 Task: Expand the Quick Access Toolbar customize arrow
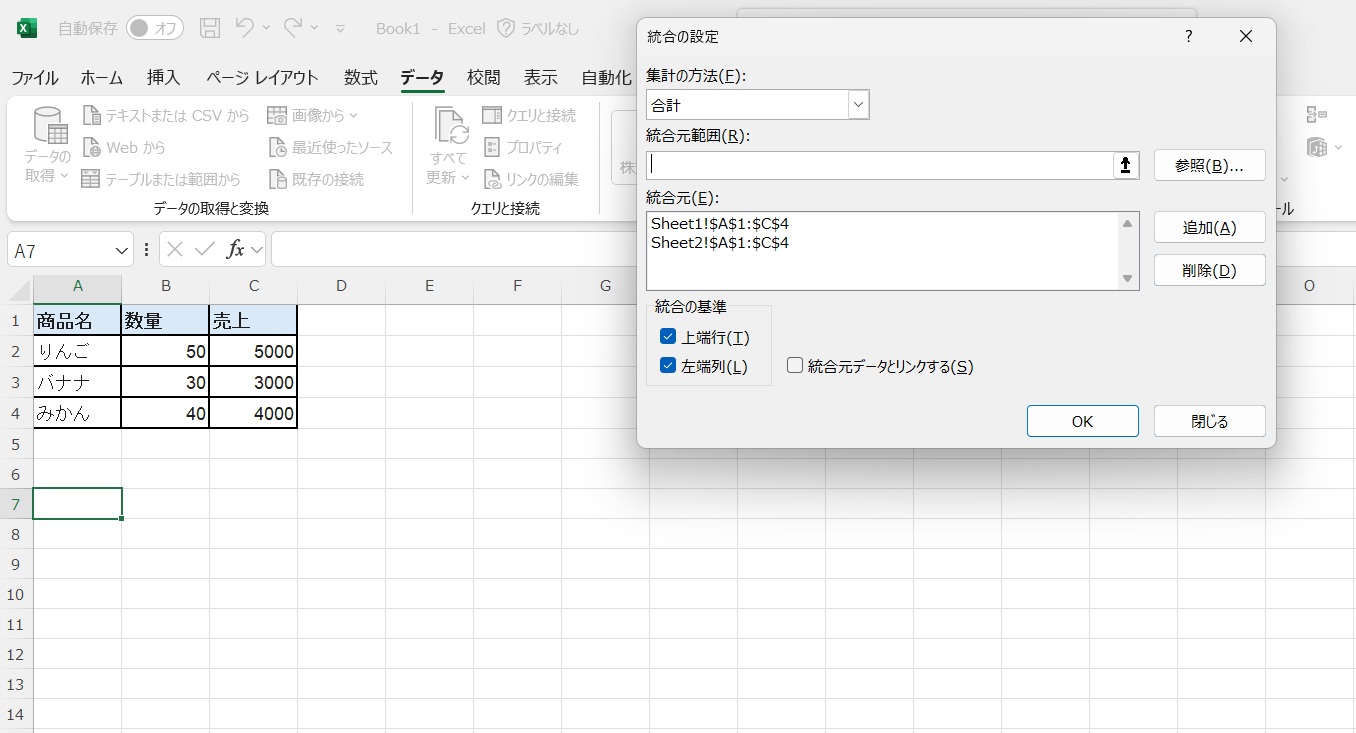[340, 29]
